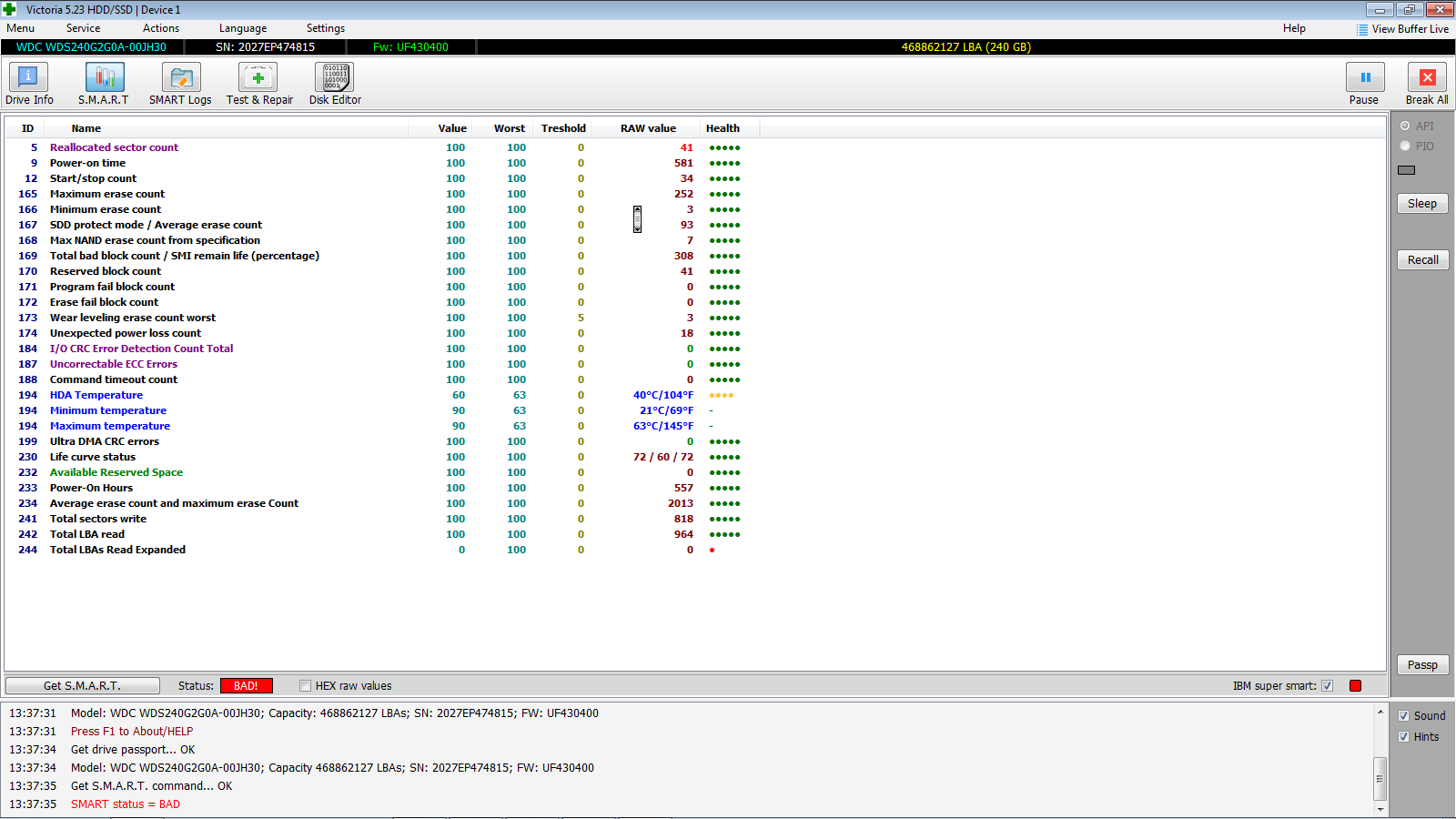Open the Menu menu
The image size is (1456, 819).
tap(21, 28)
